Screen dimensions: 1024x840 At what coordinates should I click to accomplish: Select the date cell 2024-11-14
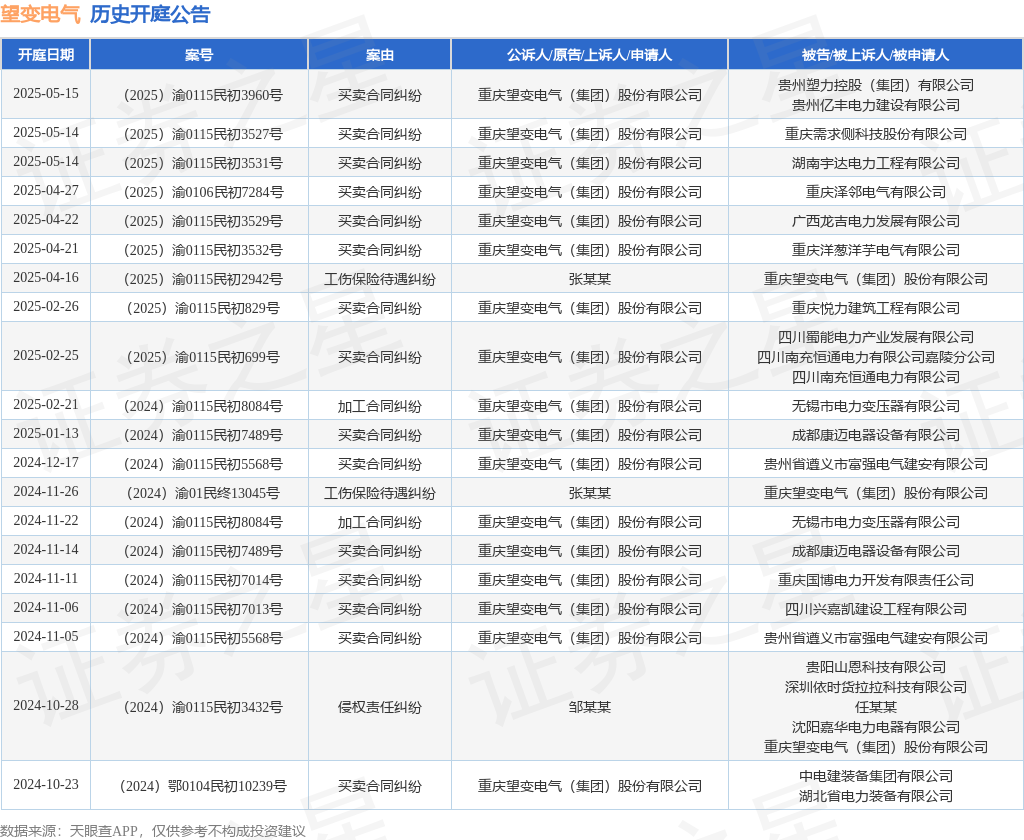tap(46, 549)
